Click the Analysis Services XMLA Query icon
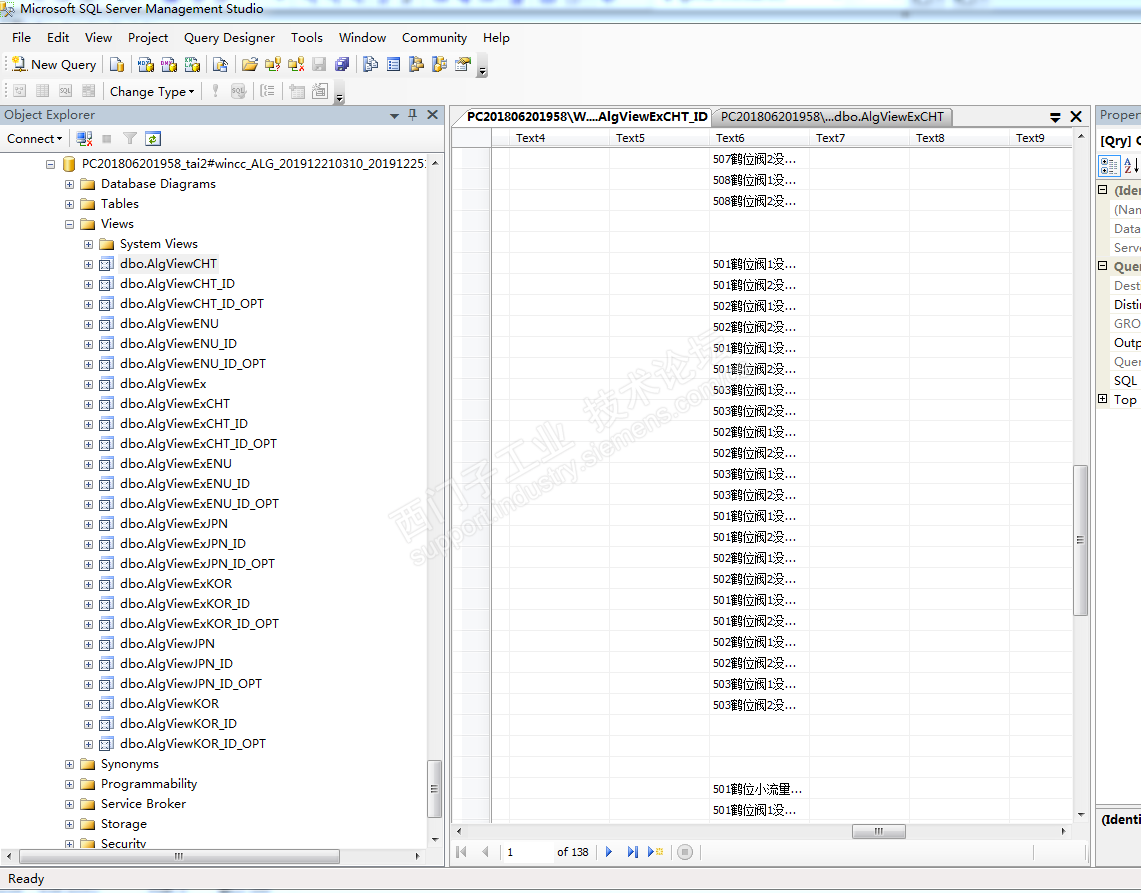The height and width of the screenshot is (893, 1141). 192,65
